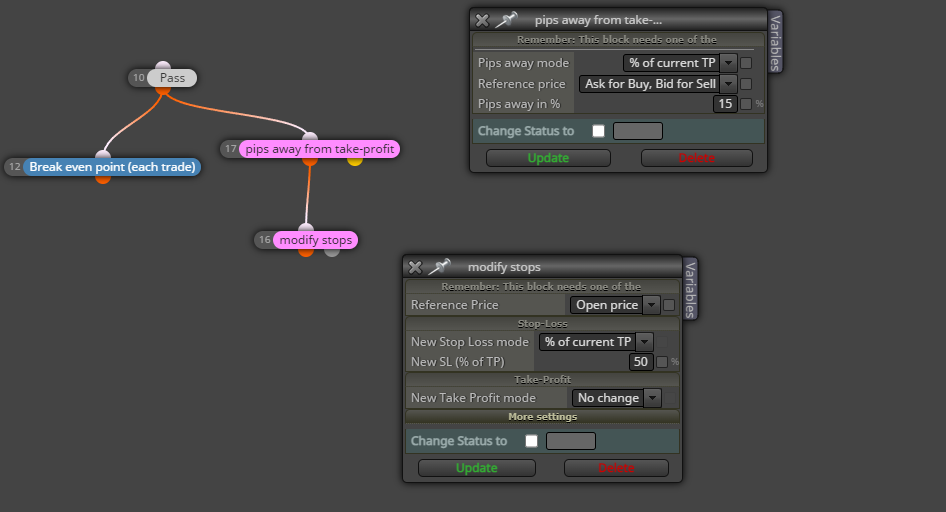Select the Break even point (each trade) block
The width and height of the screenshot is (946, 512).
112,167
